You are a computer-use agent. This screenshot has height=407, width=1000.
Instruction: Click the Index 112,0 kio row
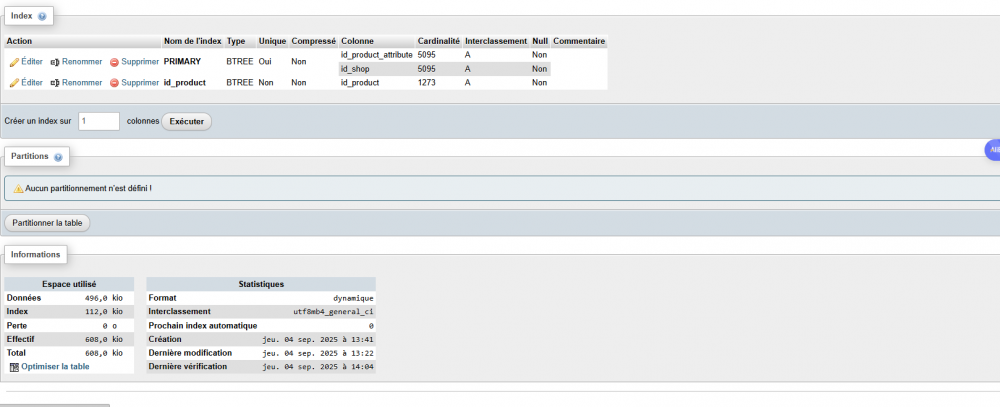click(x=70, y=311)
